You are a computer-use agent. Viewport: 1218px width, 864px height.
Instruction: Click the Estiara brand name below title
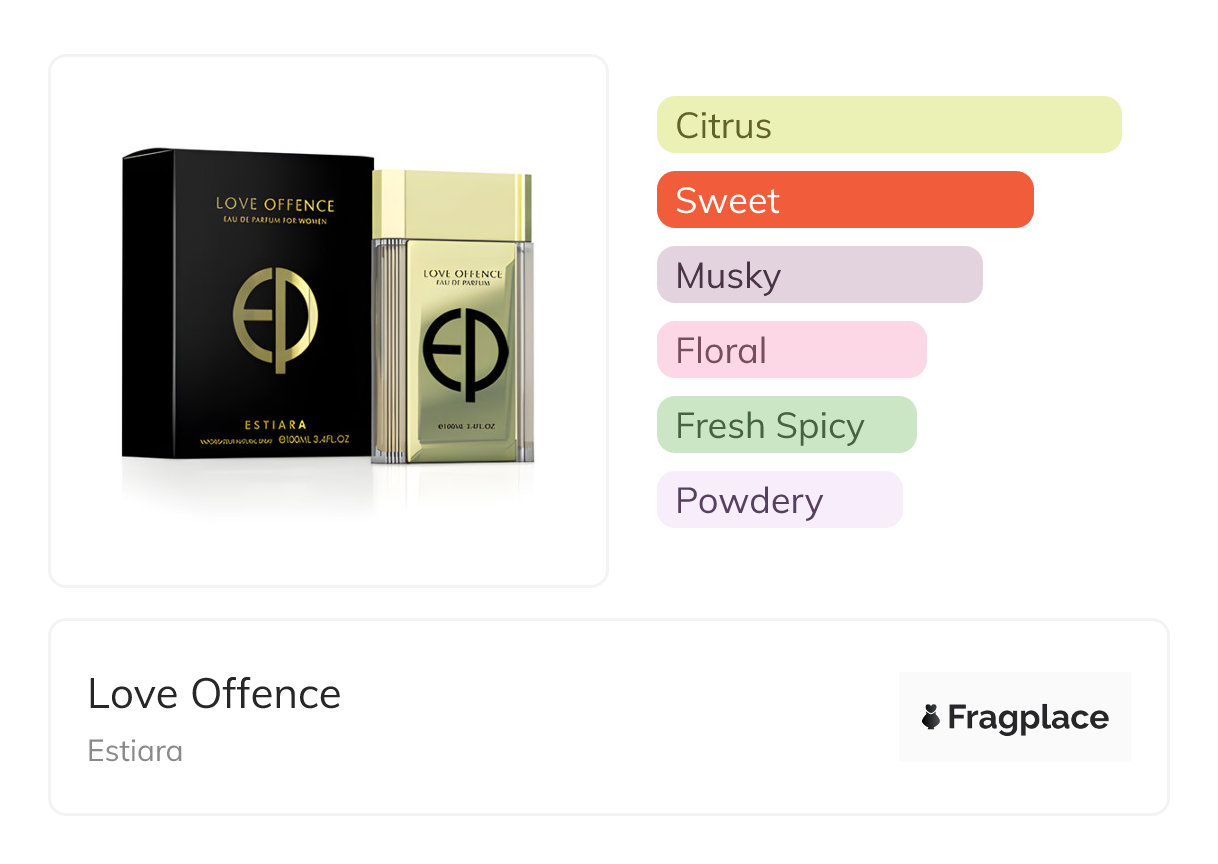coord(135,751)
